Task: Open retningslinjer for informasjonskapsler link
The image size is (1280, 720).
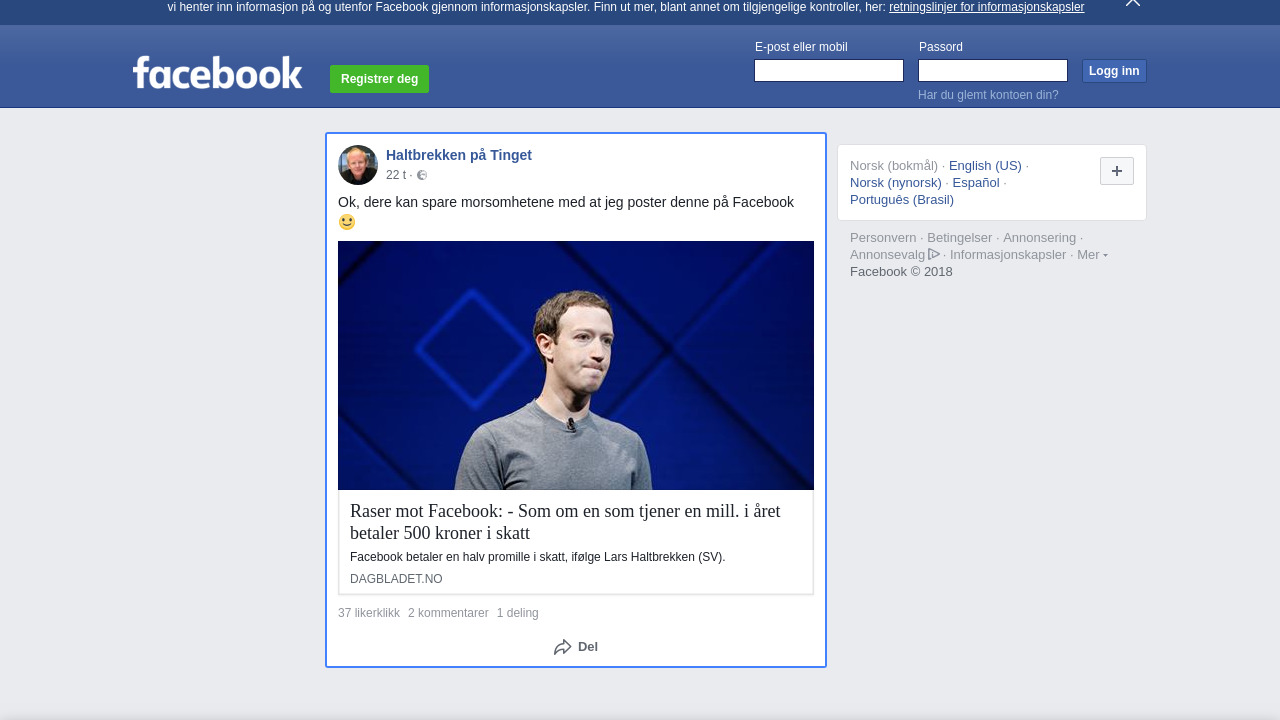Action: point(986,7)
